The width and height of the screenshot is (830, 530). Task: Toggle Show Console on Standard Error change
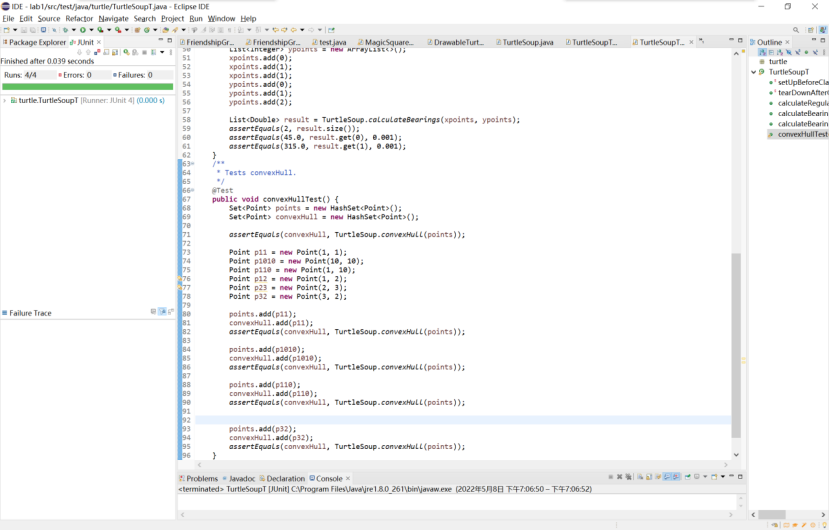pos(676,477)
